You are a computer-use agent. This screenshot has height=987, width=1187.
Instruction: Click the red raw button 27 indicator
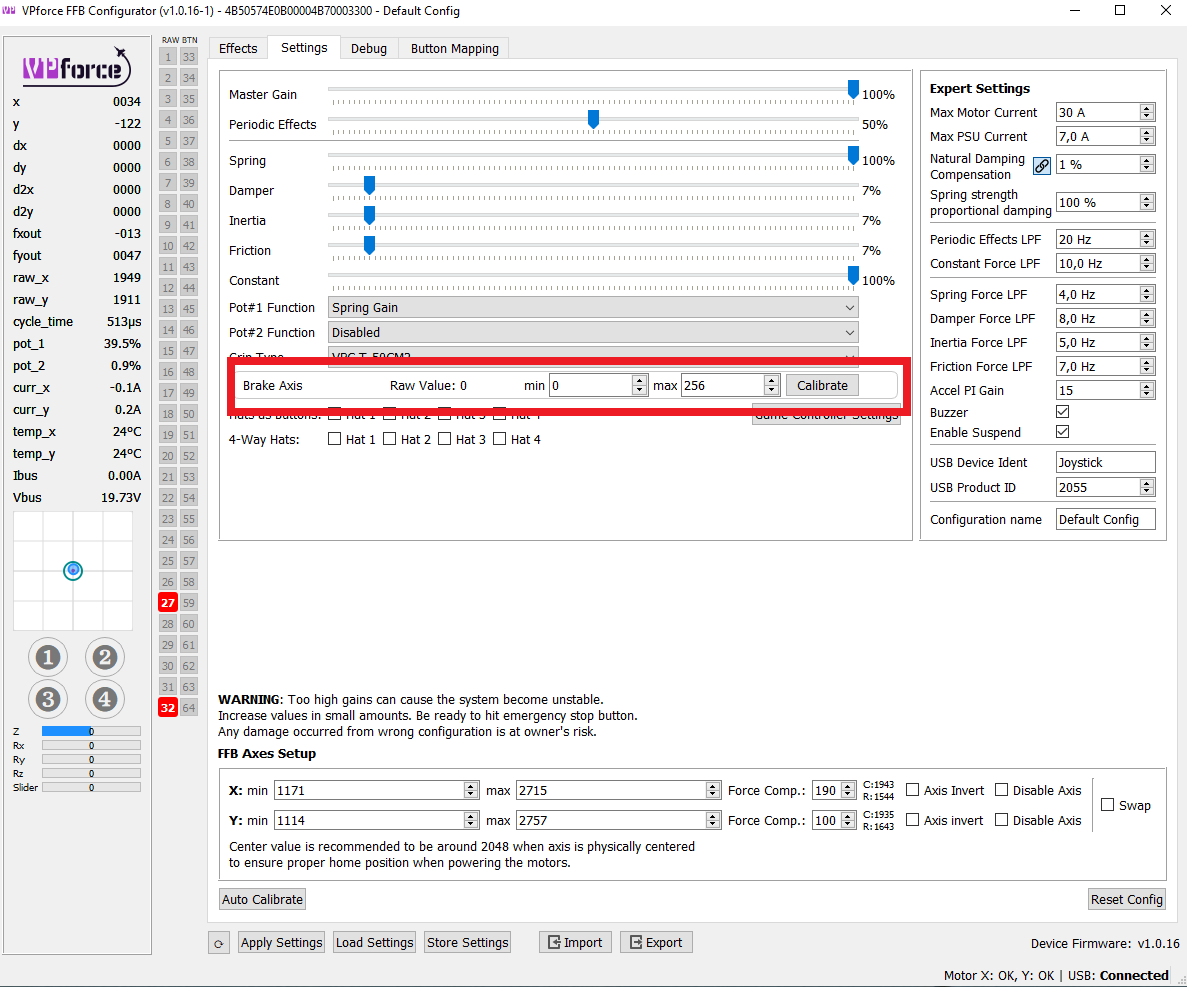pyautogui.click(x=168, y=603)
